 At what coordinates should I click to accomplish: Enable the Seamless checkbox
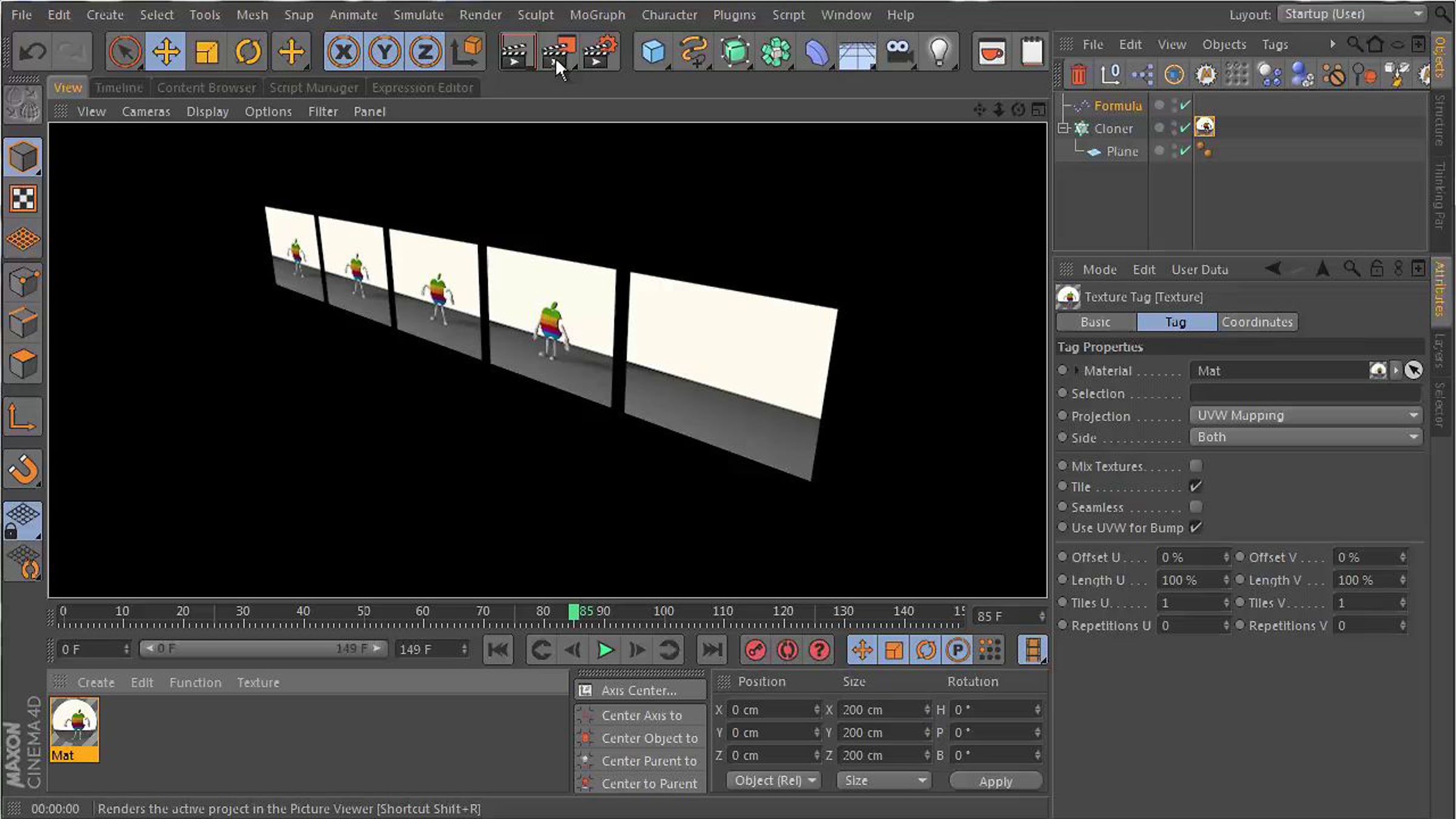[x=1196, y=507]
